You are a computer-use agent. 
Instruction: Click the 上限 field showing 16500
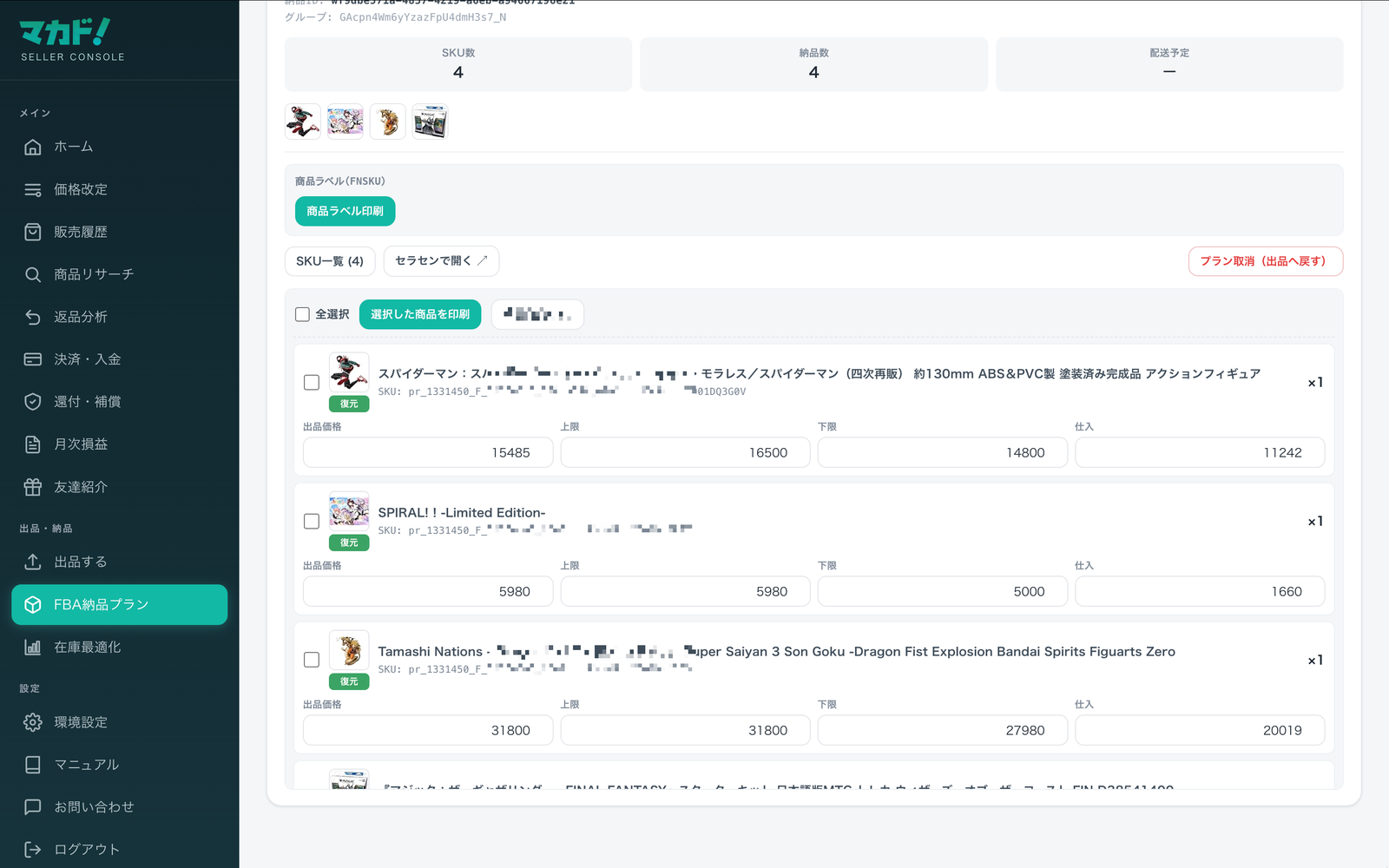coord(685,452)
